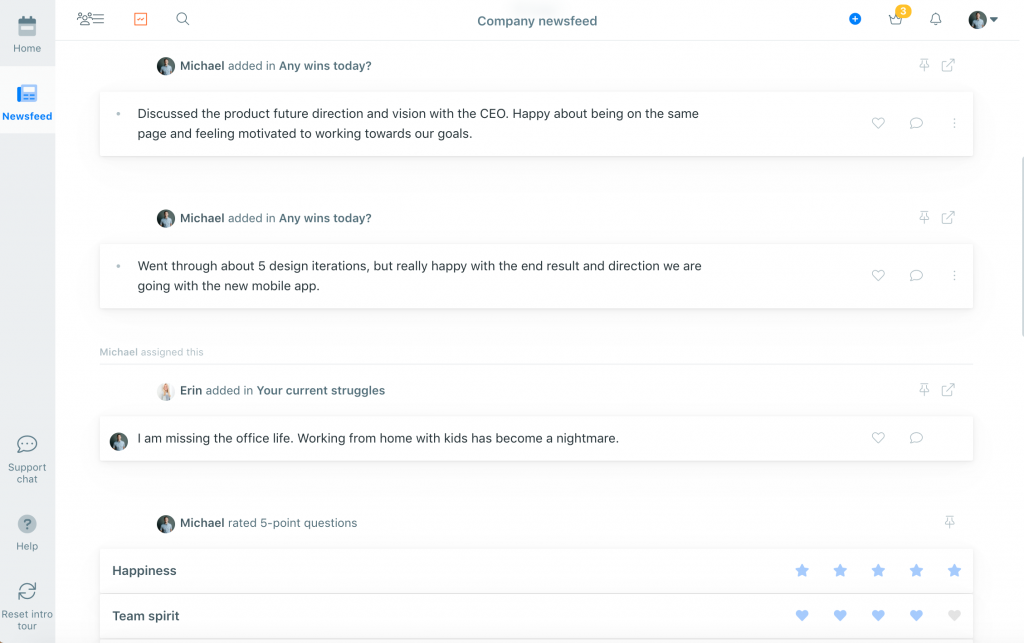This screenshot has height=643, width=1024.
Task: Click Erin's avatar thumbnail
Action: click(165, 391)
